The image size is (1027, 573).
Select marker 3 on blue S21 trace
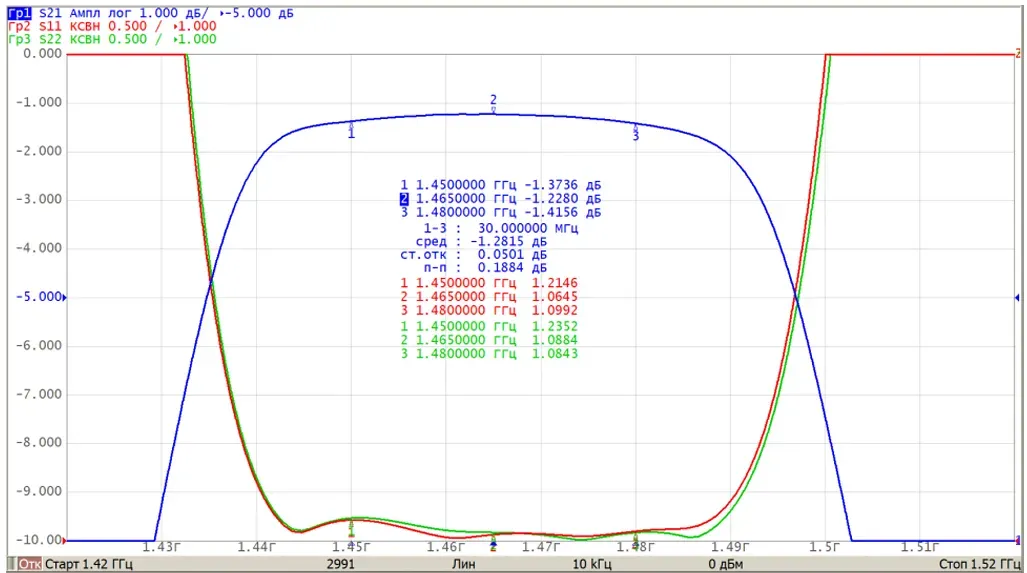(x=635, y=132)
